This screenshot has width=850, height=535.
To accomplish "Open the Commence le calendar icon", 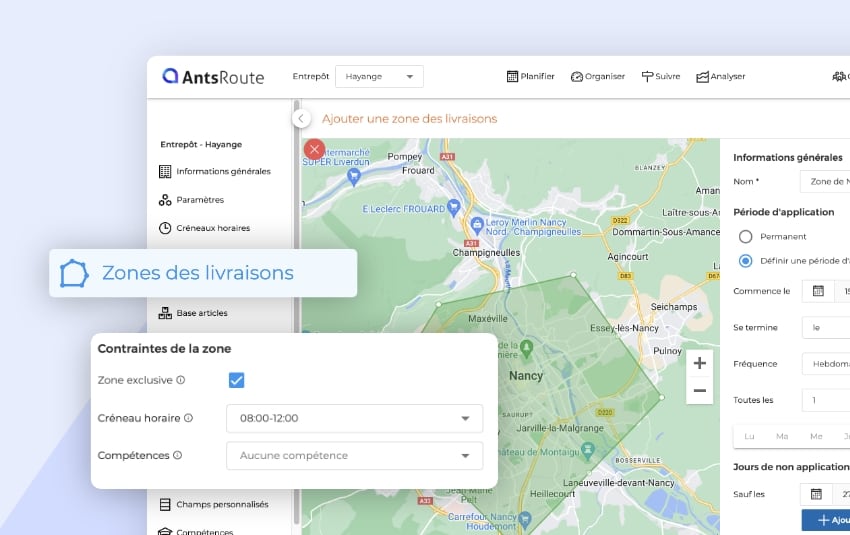I will pos(818,291).
